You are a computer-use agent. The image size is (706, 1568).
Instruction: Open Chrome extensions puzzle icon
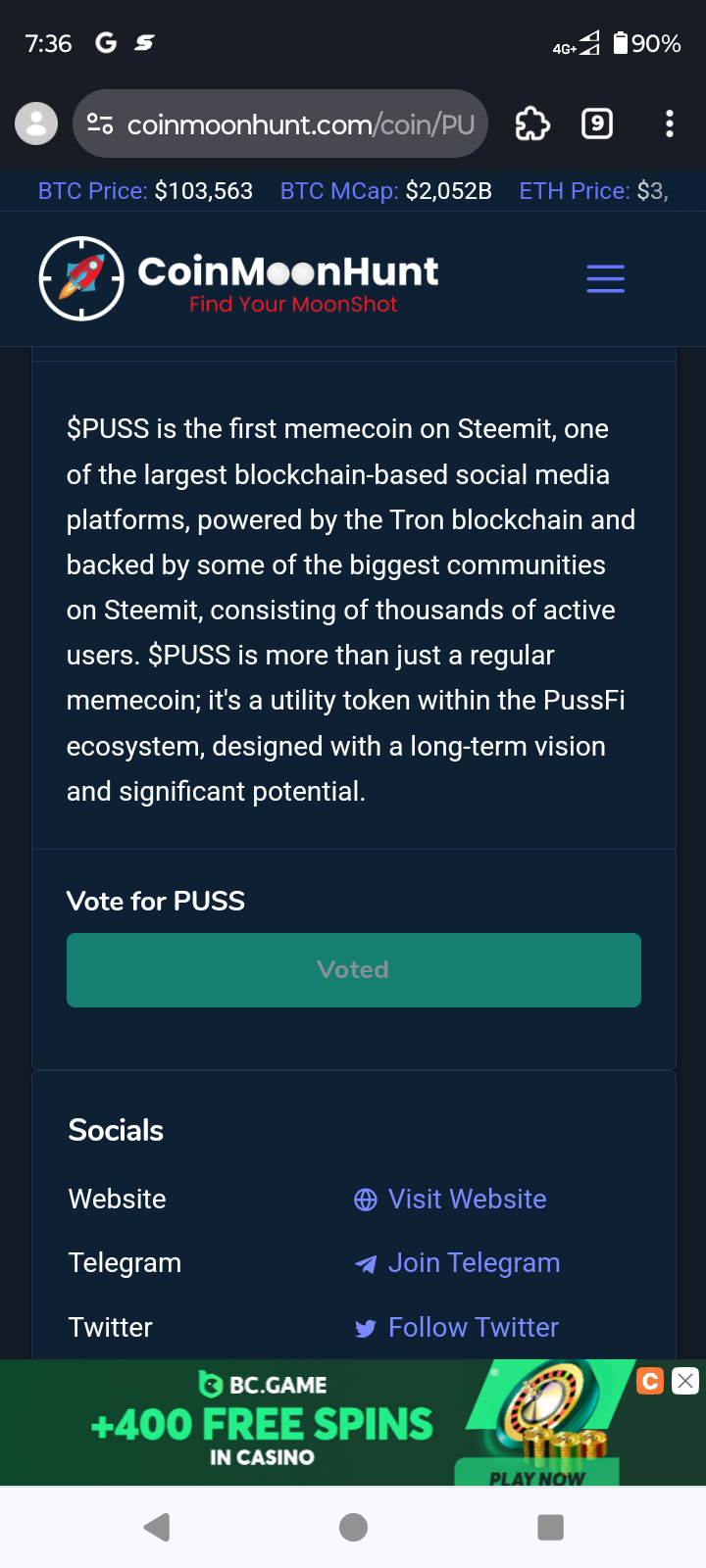pyautogui.click(x=532, y=123)
